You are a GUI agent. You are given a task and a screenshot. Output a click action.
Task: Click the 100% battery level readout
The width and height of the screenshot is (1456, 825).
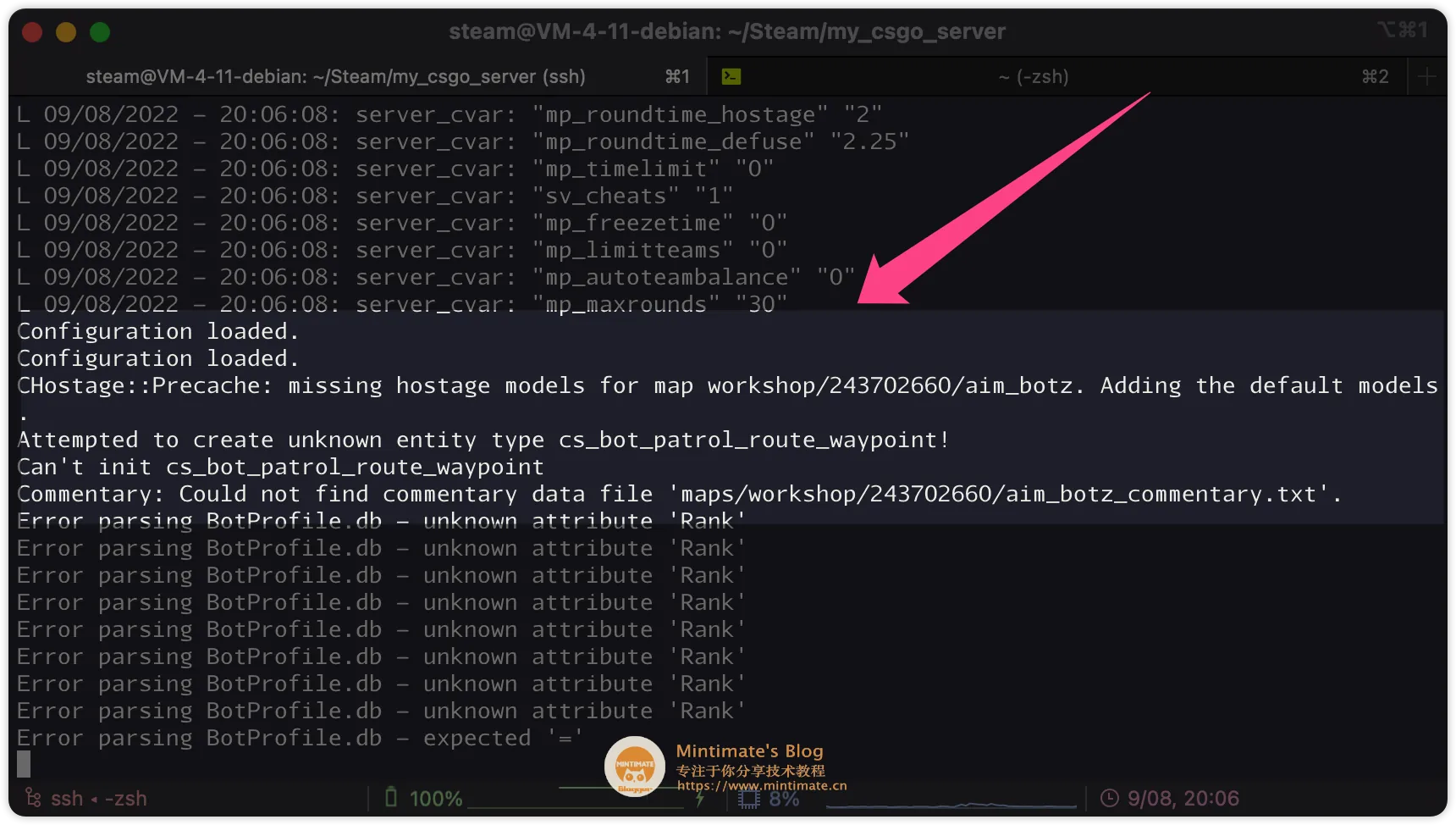tap(436, 798)
